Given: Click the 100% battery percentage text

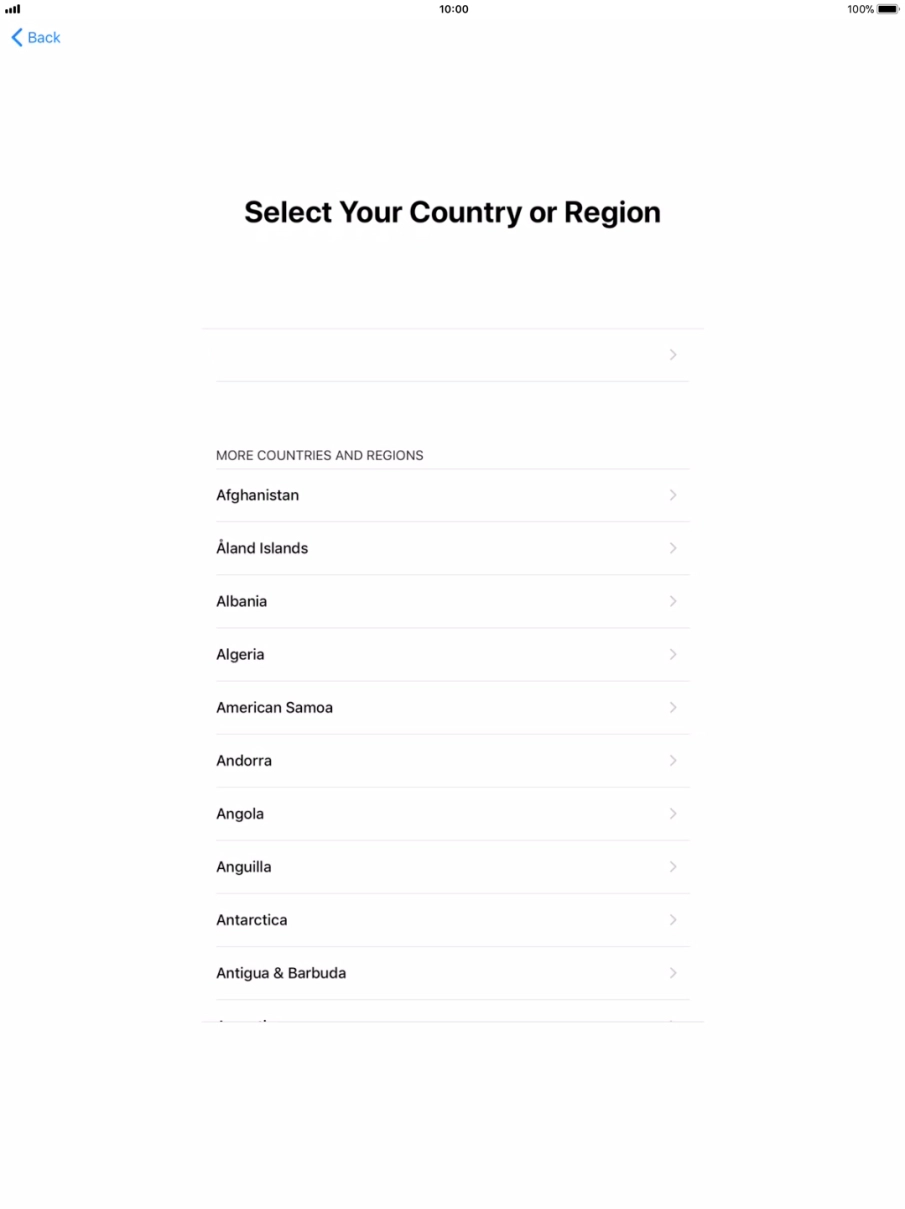Looking at the screenshot, I should (860, 9).
